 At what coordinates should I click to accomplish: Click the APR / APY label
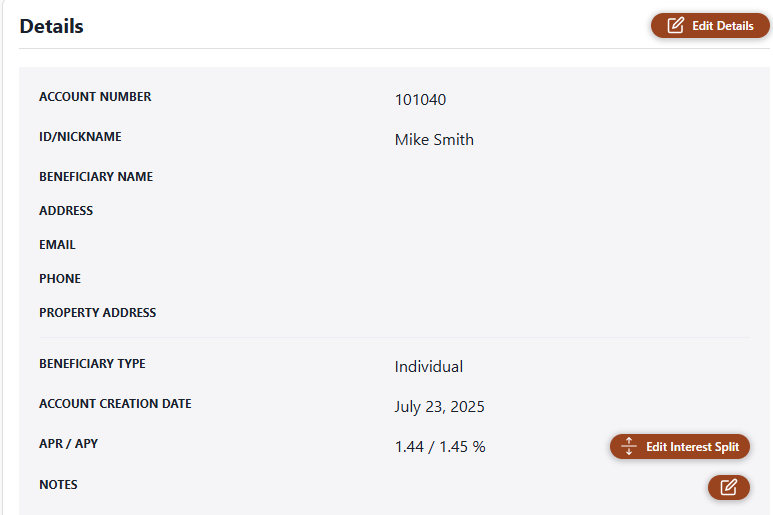pos(69,444)
